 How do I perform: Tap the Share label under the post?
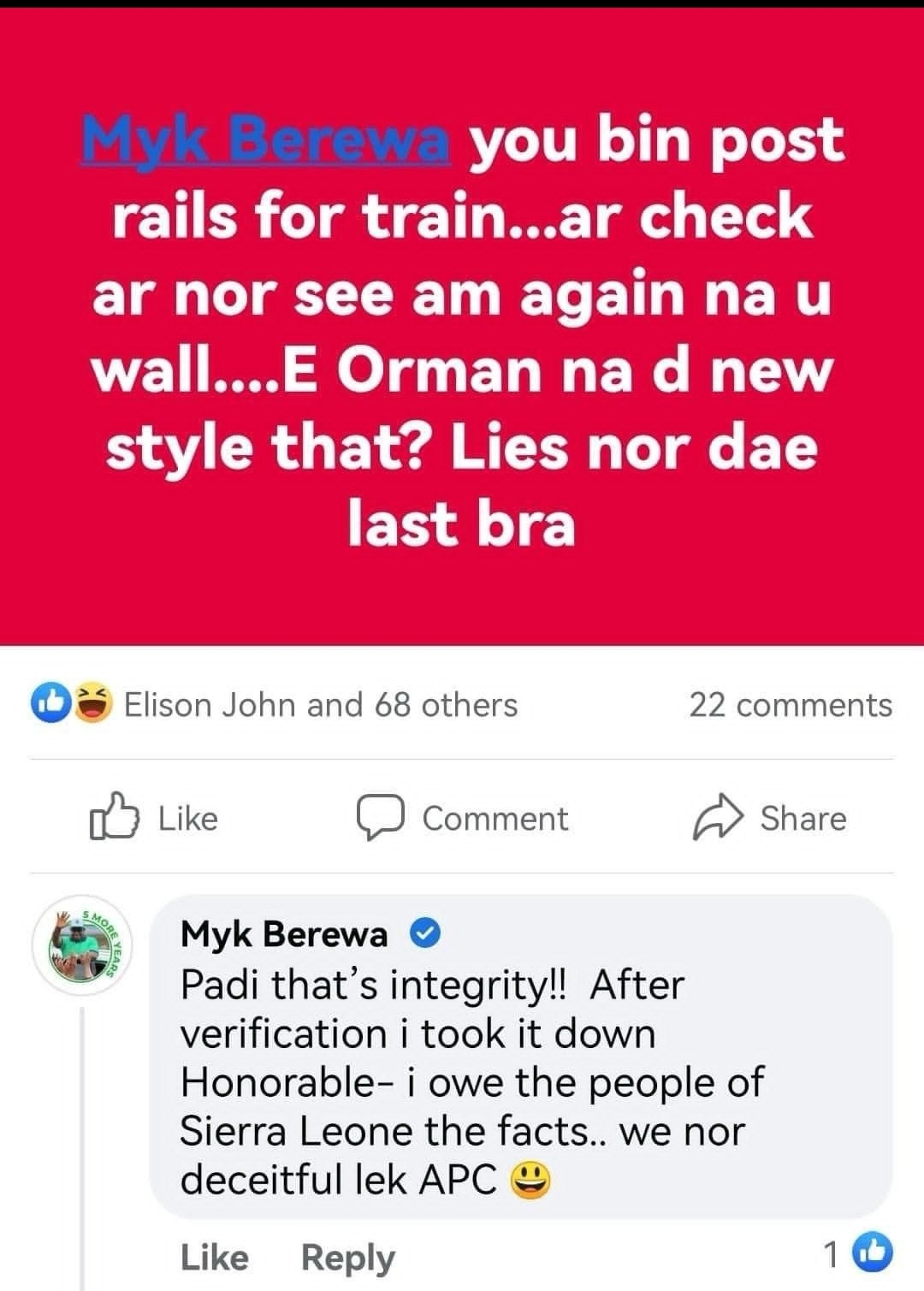coord(803,818)
